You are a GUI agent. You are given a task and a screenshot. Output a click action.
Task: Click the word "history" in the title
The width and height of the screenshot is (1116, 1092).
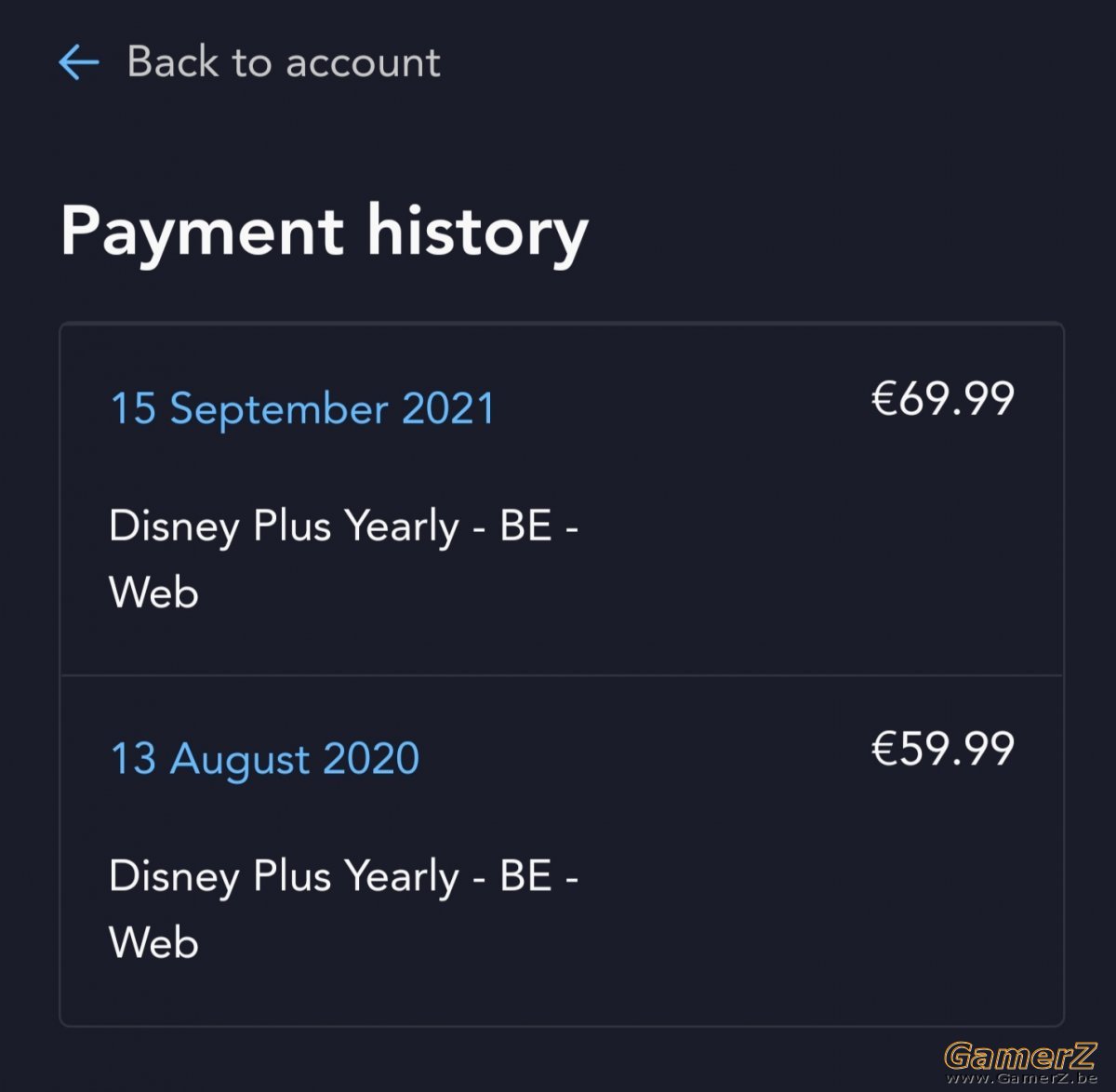click(478, 232)
